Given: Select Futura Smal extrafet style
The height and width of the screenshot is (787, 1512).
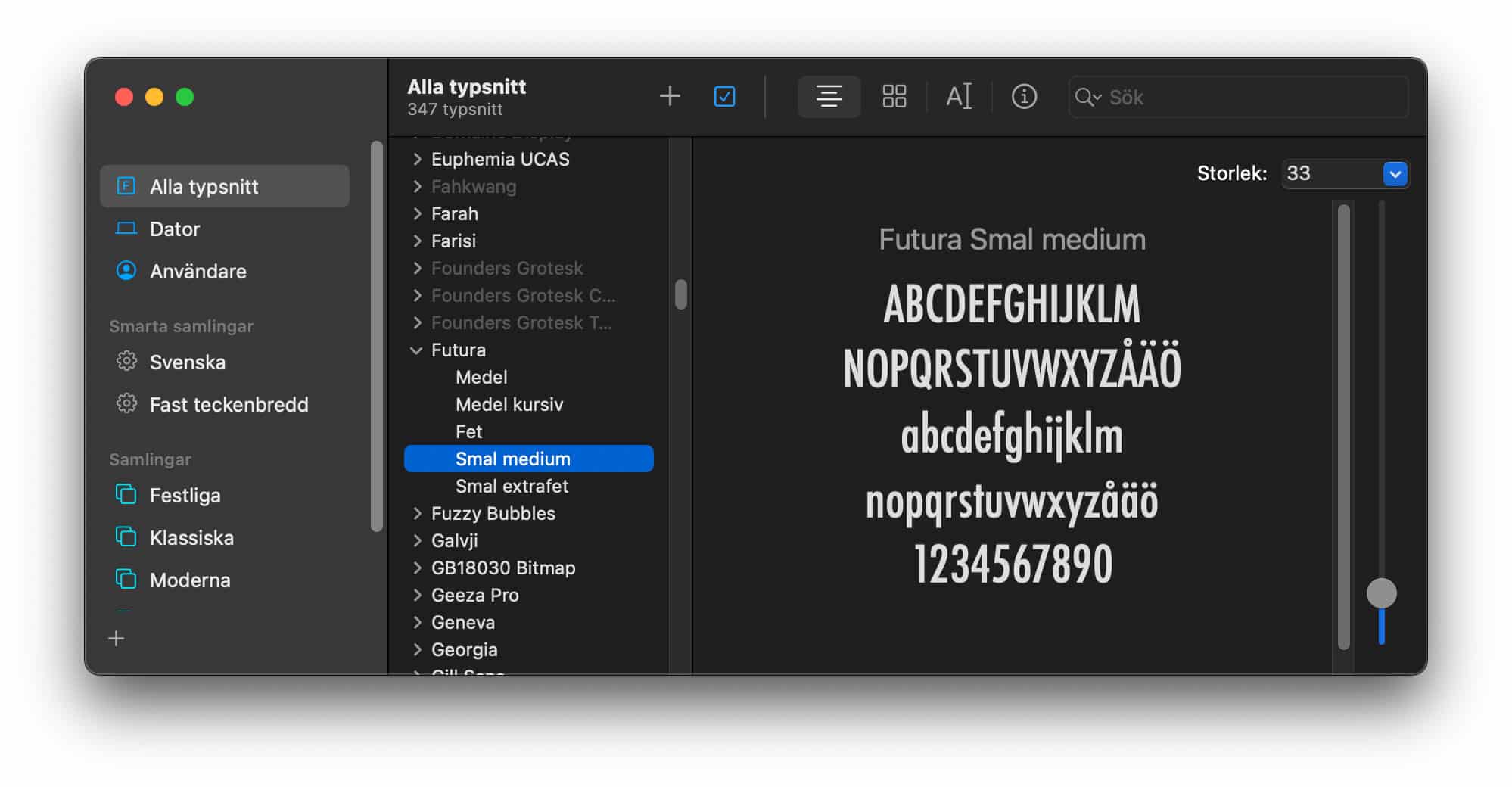Looking at the screenshot, I should [x=529, y=486].
